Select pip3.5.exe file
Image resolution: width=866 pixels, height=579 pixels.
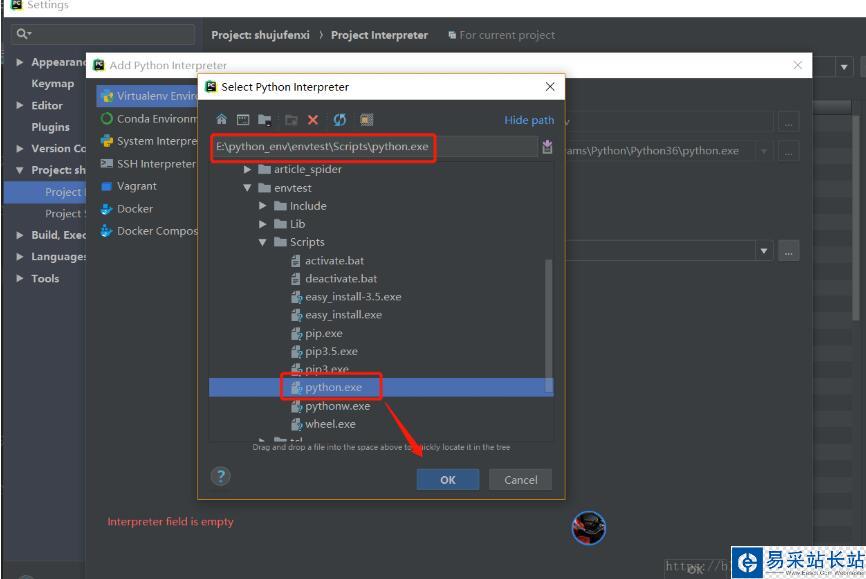[324, 352]
